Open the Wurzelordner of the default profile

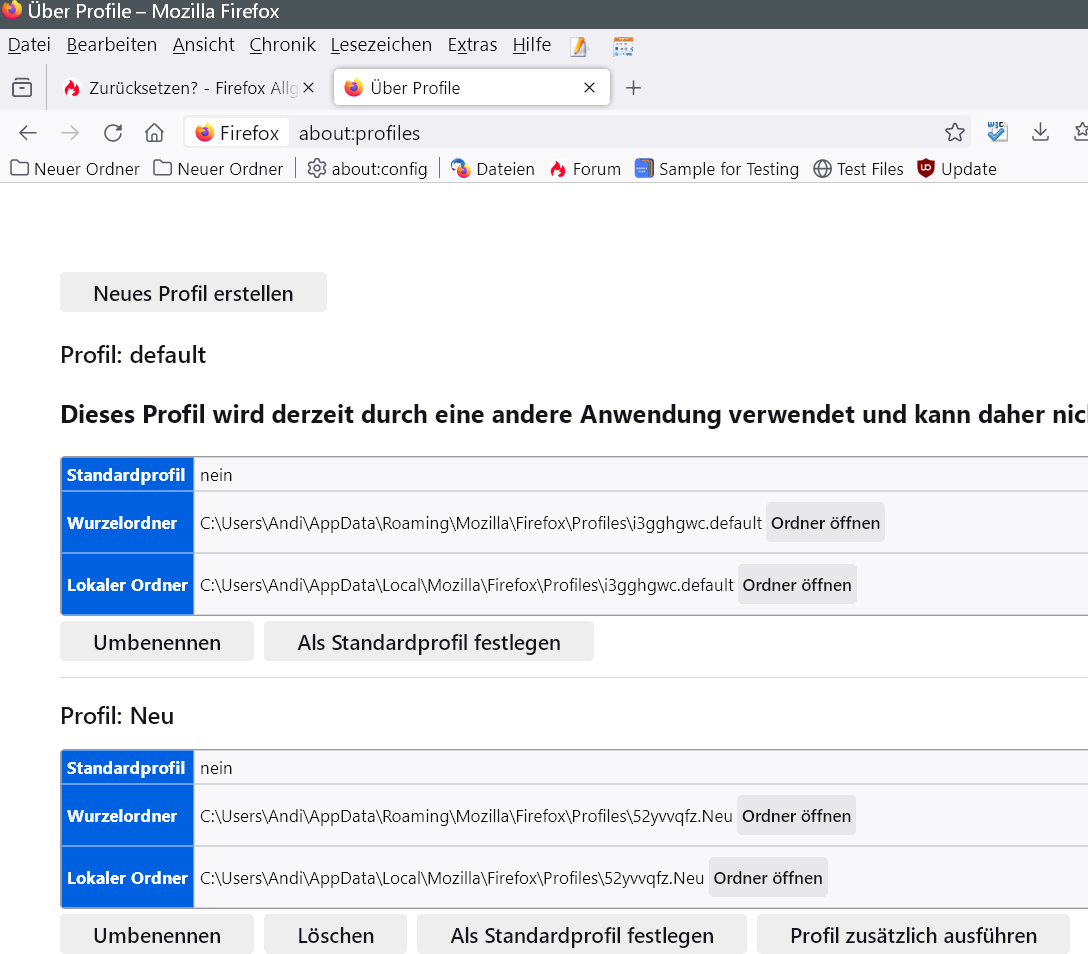(825, 523)
